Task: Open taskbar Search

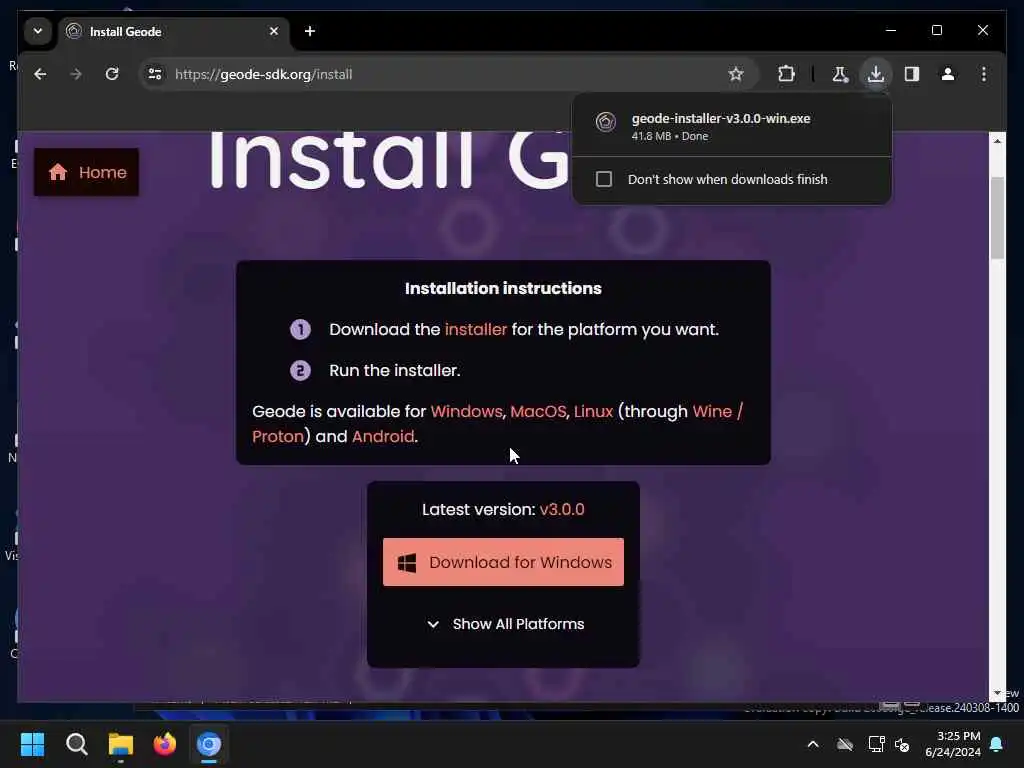Action: click(76, 744)
